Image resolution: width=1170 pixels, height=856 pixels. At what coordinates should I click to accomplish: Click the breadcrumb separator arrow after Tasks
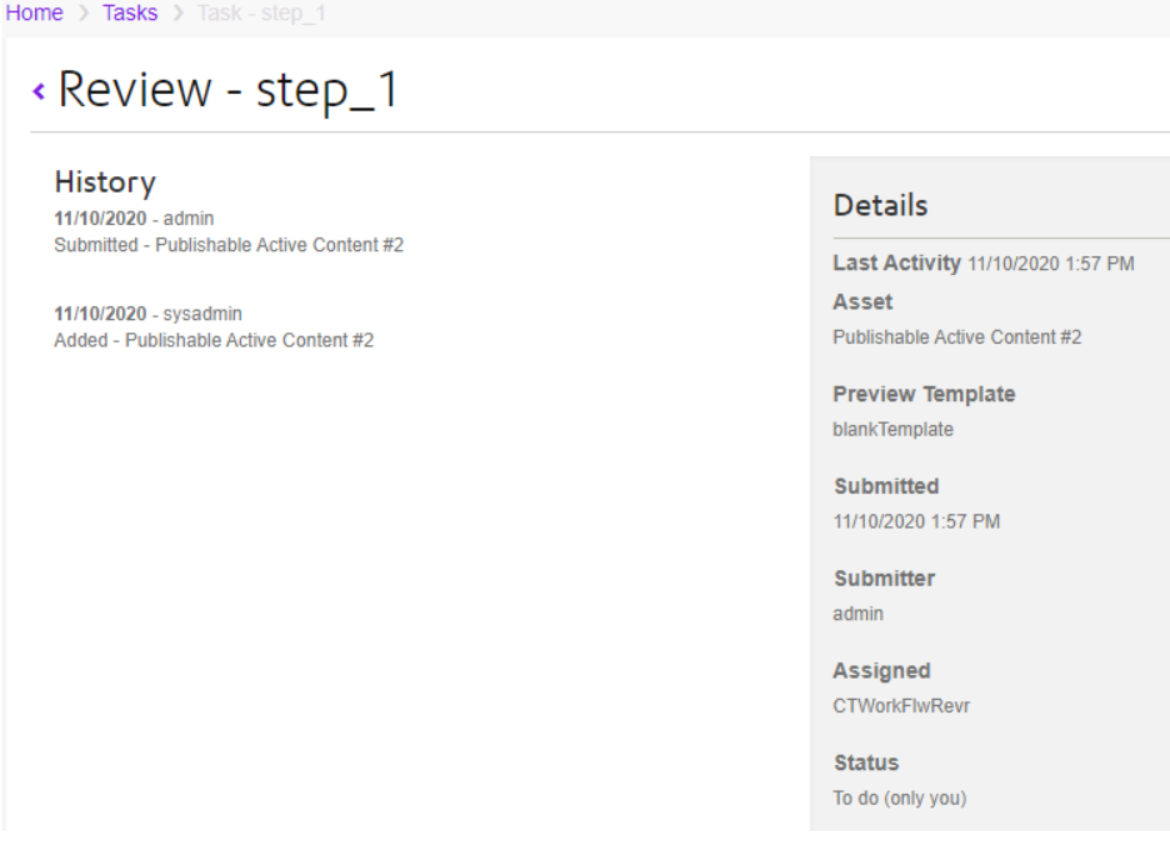click(x=178, y=15)
